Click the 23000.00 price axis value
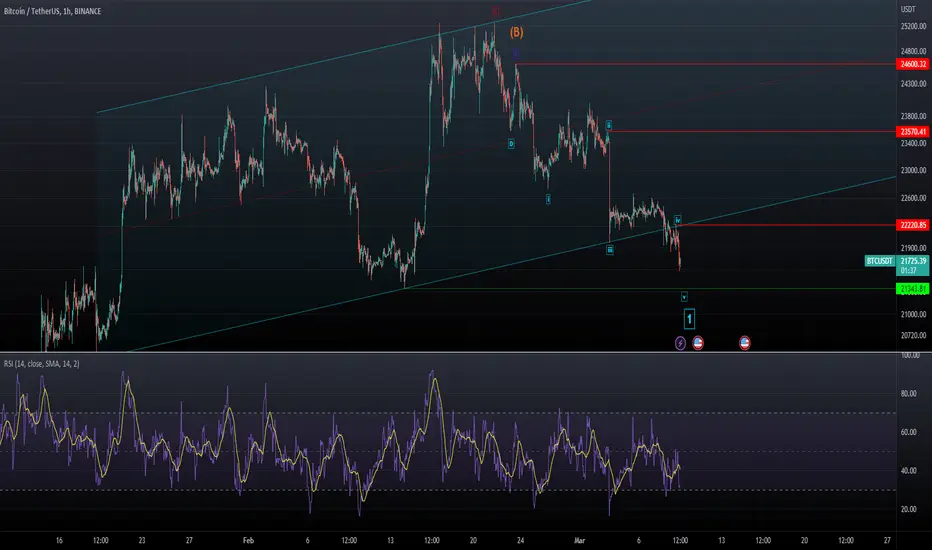This screenshot has width=932, height=550. point(913,170)
